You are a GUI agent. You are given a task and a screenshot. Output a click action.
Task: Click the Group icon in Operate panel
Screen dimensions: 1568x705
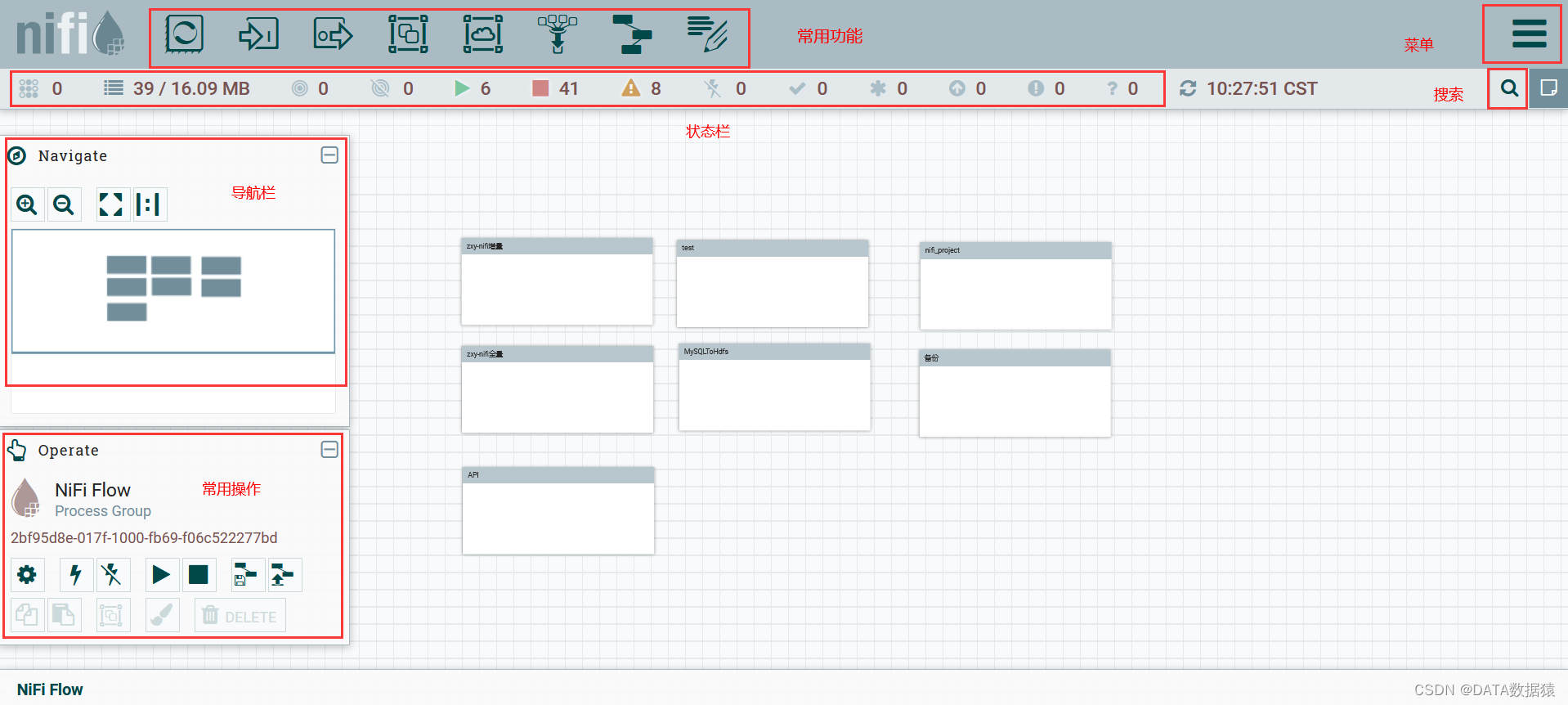tap(112, 615)
